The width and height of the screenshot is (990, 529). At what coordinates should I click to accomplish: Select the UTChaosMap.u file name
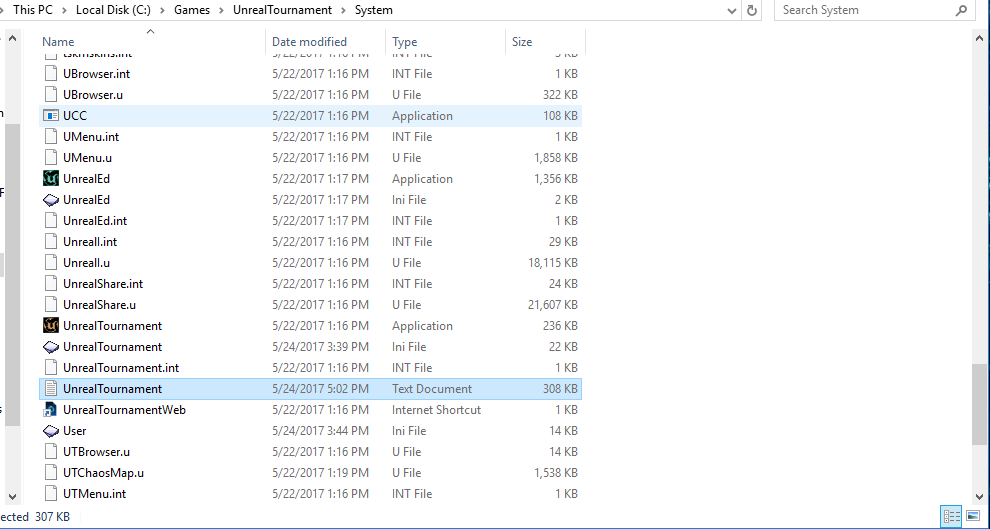pyautogui.click(x=104, y=473)
